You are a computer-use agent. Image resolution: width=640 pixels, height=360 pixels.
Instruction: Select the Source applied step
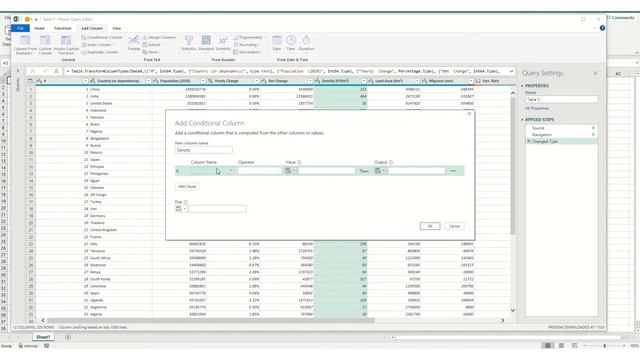click(x=561, y=128)
